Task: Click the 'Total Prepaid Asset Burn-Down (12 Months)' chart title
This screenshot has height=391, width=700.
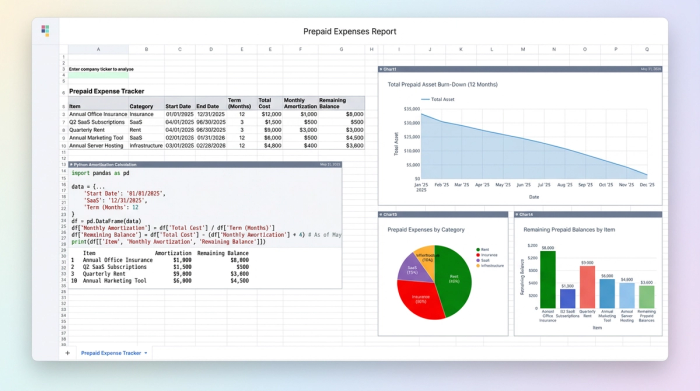Action: click(442, 84)
